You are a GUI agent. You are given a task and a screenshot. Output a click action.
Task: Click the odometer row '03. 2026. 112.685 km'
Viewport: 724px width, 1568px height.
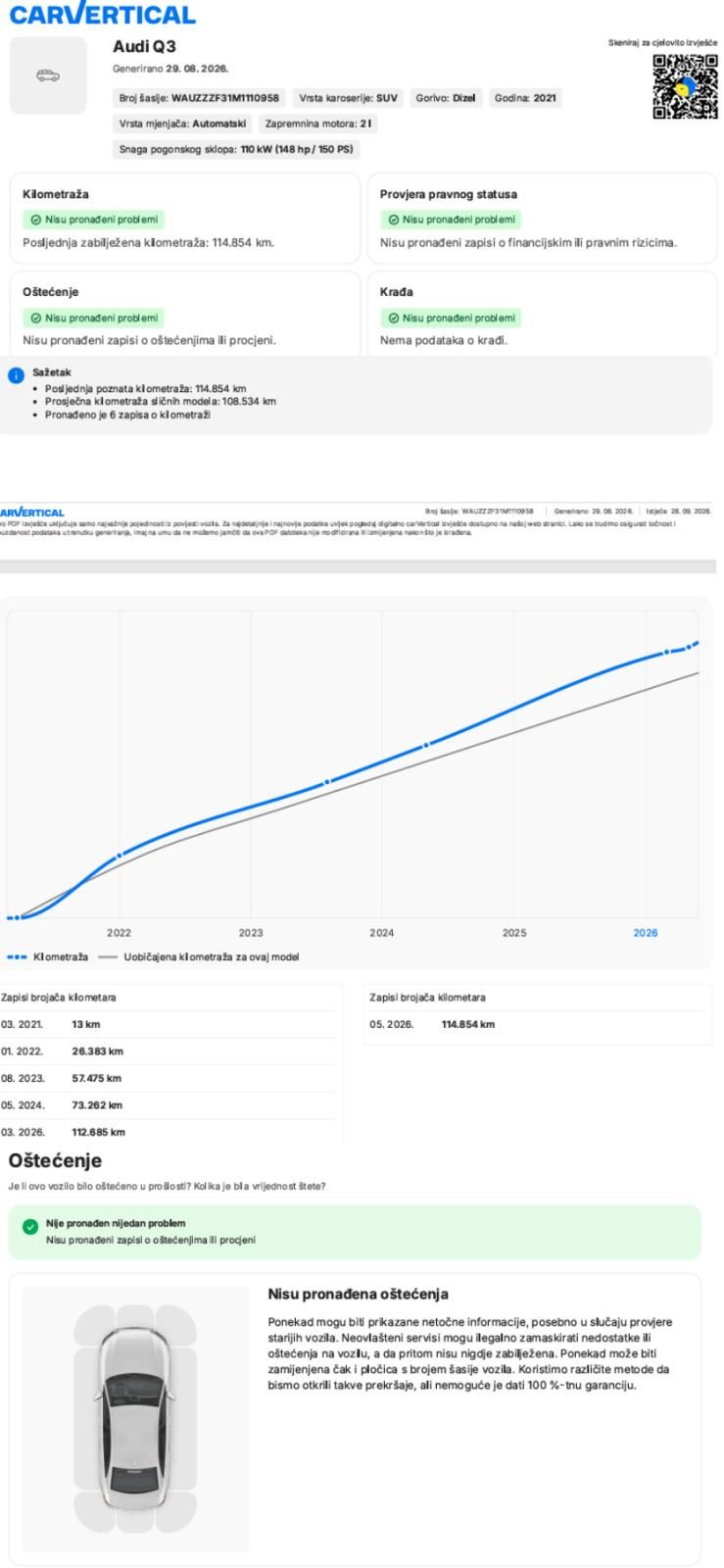click(168, 1132)
